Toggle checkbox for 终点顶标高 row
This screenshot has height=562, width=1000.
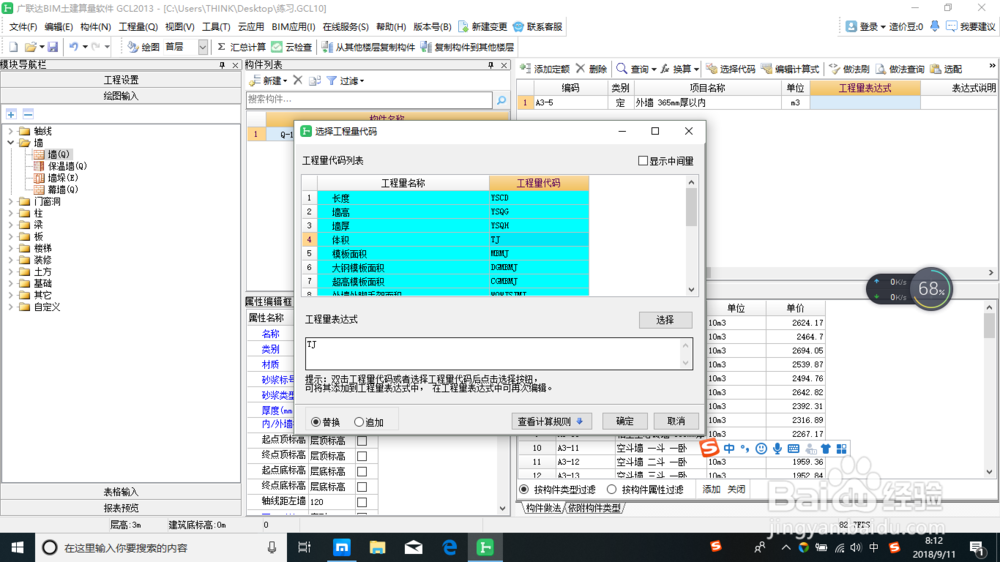tap(362, 456)
